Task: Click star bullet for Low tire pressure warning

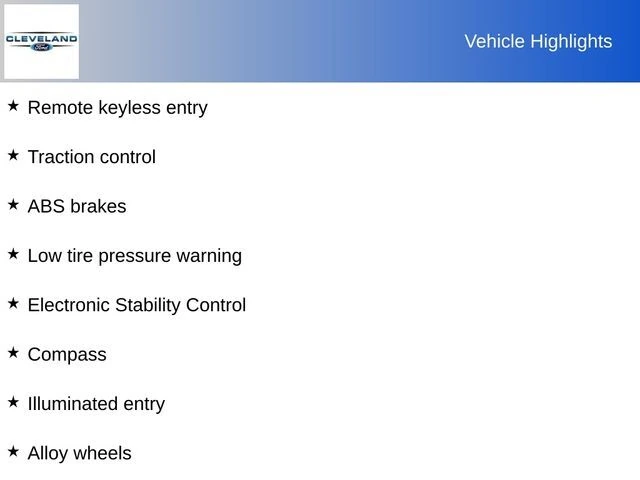Action: [x=13, y=254]
